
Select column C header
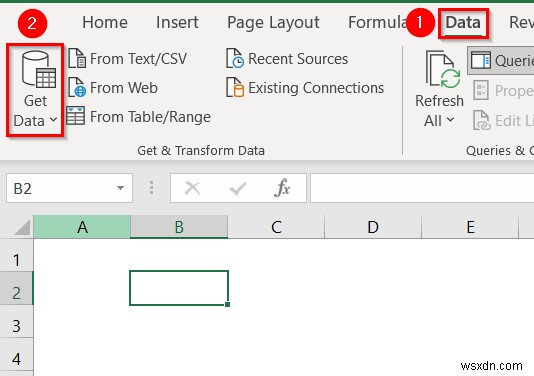[x=276, y=227]
